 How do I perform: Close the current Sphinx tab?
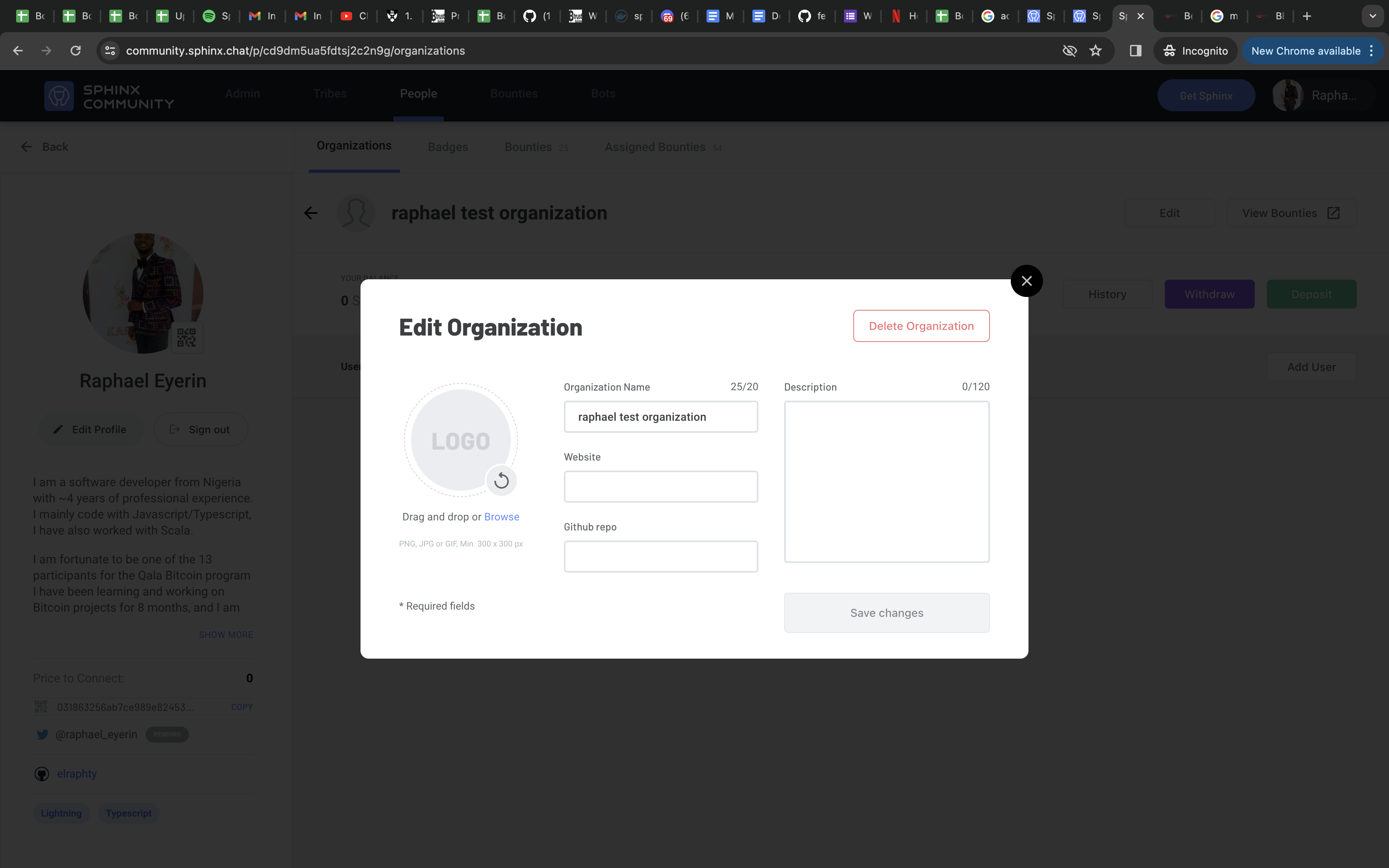click(x=1141, y=16)
